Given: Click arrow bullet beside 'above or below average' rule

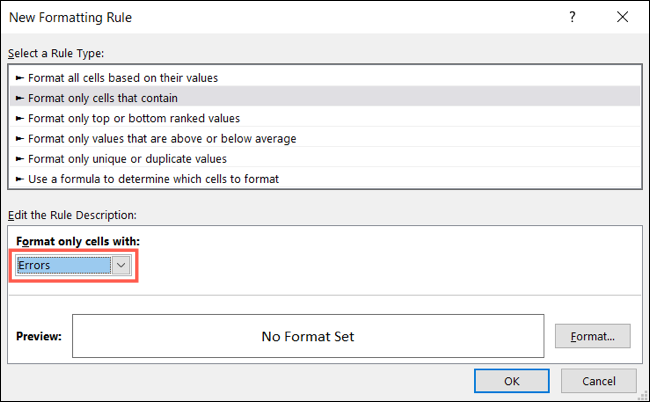Looking at the screenshot, I should (x=20, y=138).
